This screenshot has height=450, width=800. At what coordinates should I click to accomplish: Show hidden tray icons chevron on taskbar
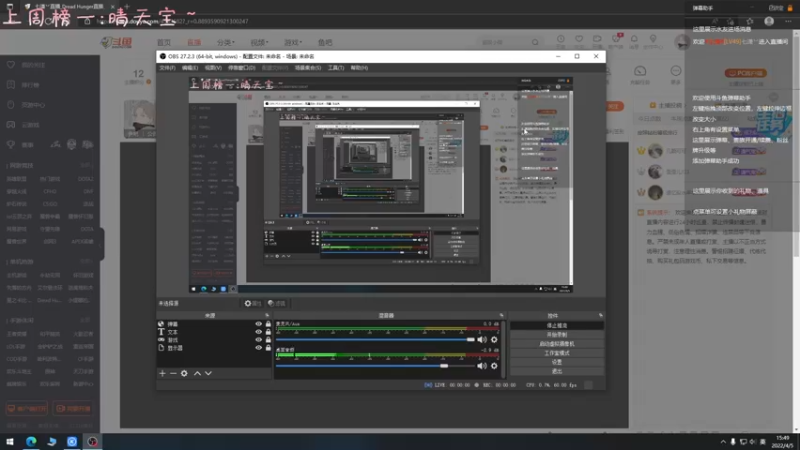click(x=723, y=442)
